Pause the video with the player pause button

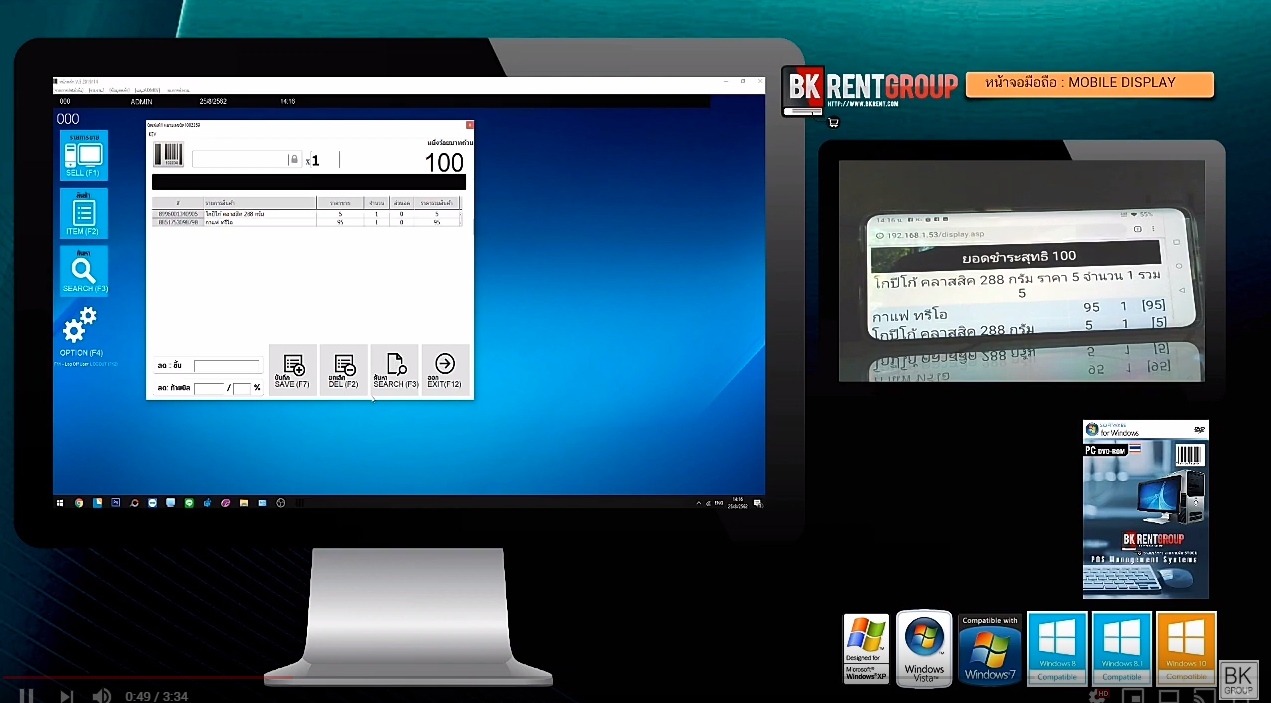pyautogui.click(x=27, y=696)
